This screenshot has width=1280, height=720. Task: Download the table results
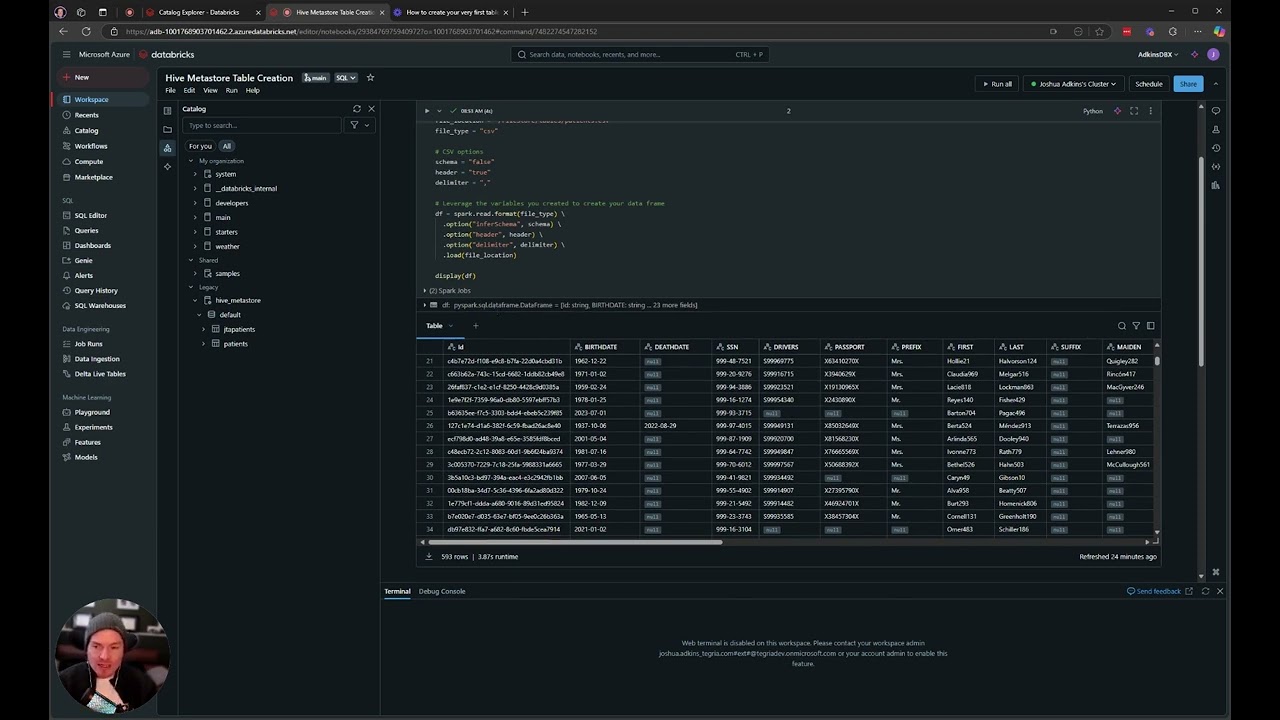429,556
